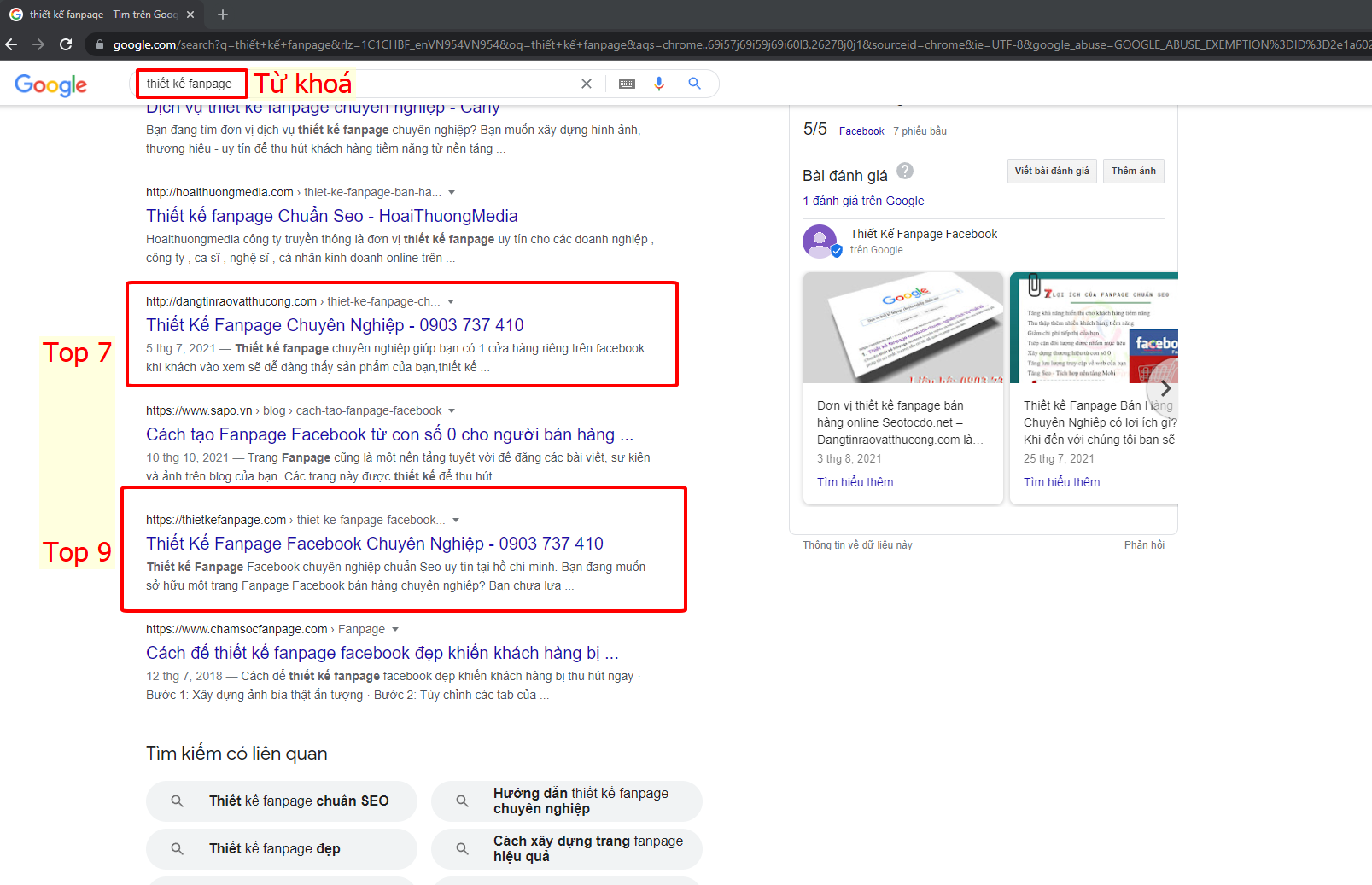Click the browser address bar URL
The image size is (1372, 885).
(734, 44)
